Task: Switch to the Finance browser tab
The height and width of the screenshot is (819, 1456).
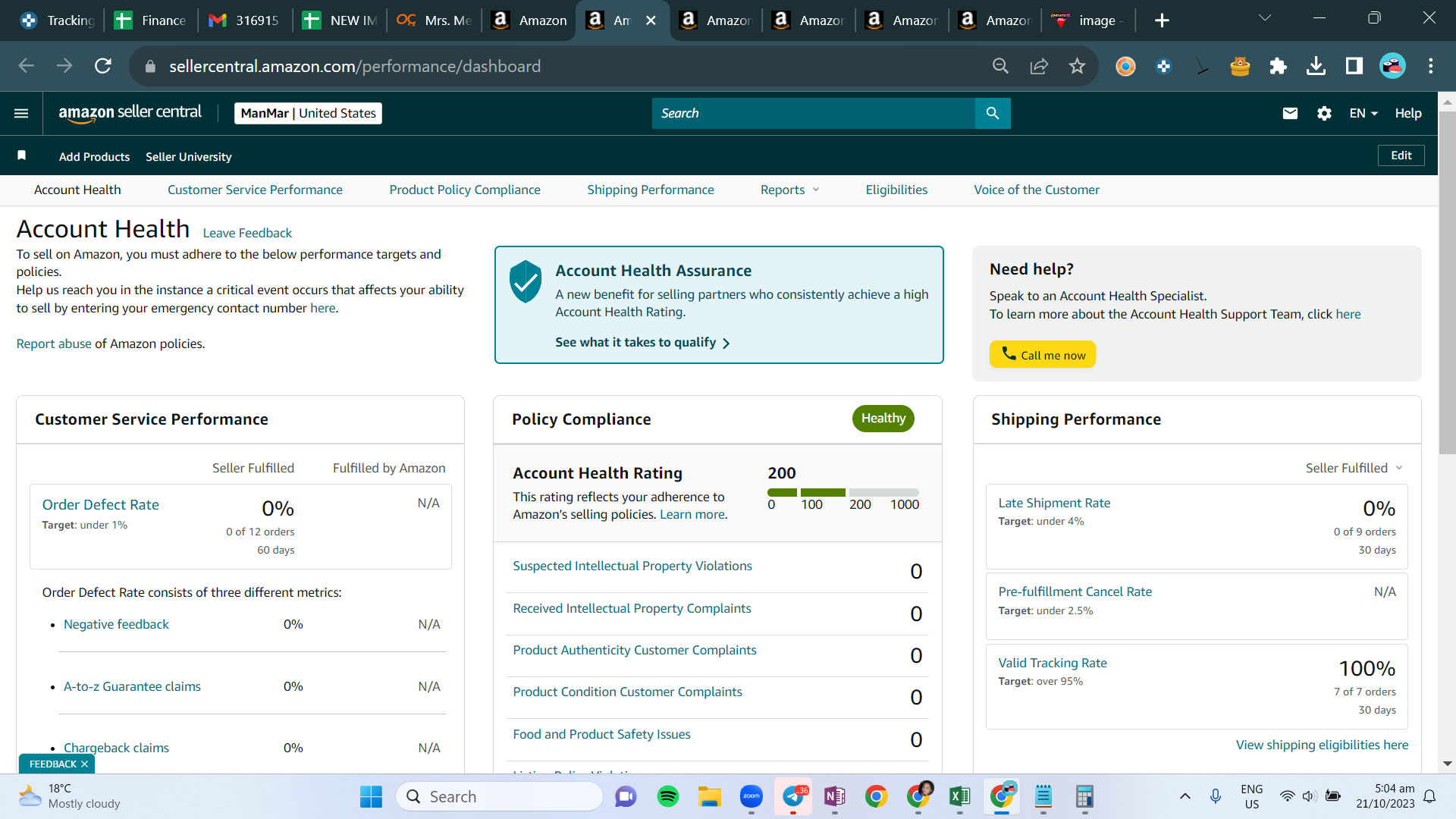Action: (x=150, y=20)
